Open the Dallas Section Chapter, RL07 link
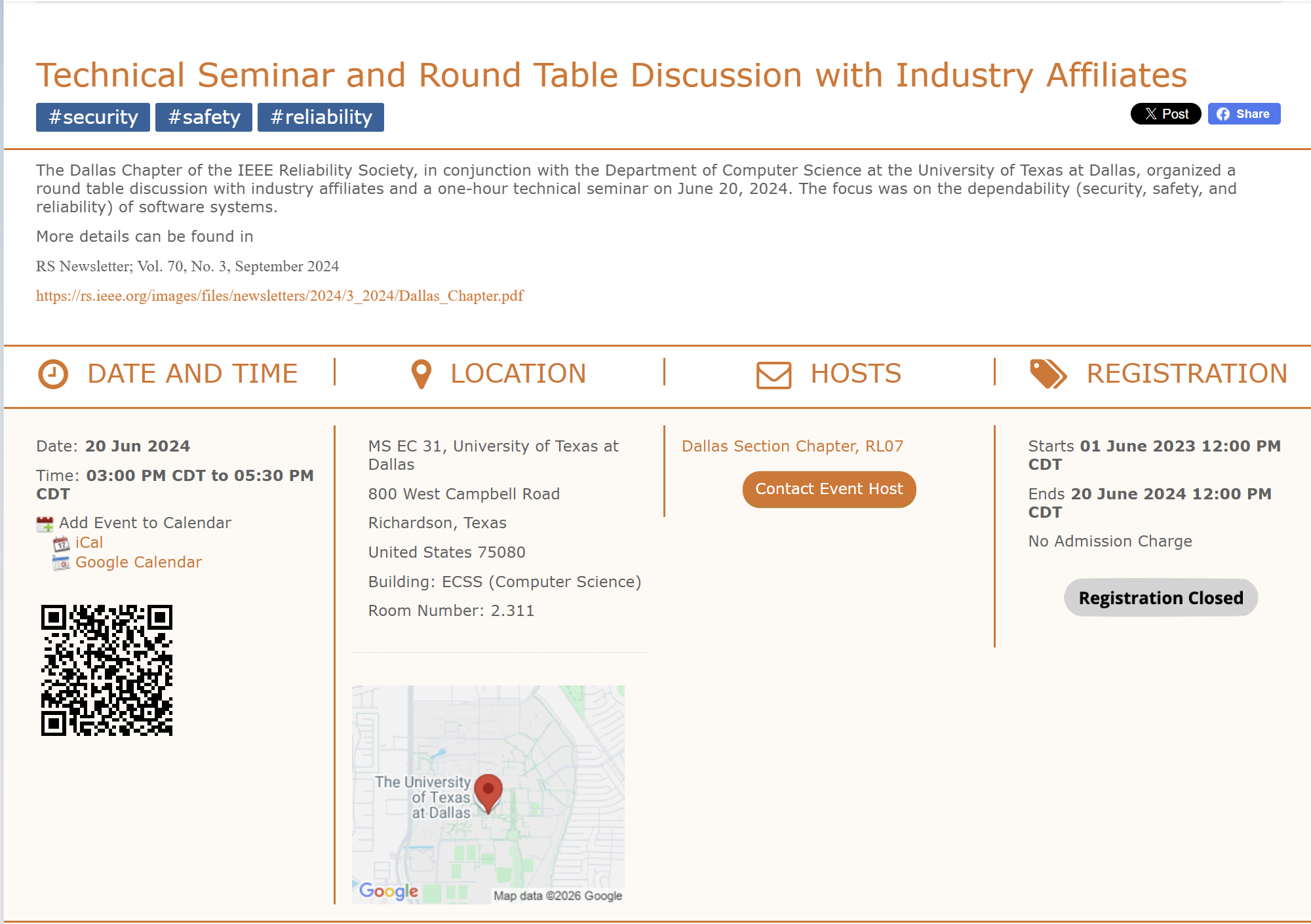Image resolution: width=1311 pixels, height=924 pixels. [x=792, y=446]
